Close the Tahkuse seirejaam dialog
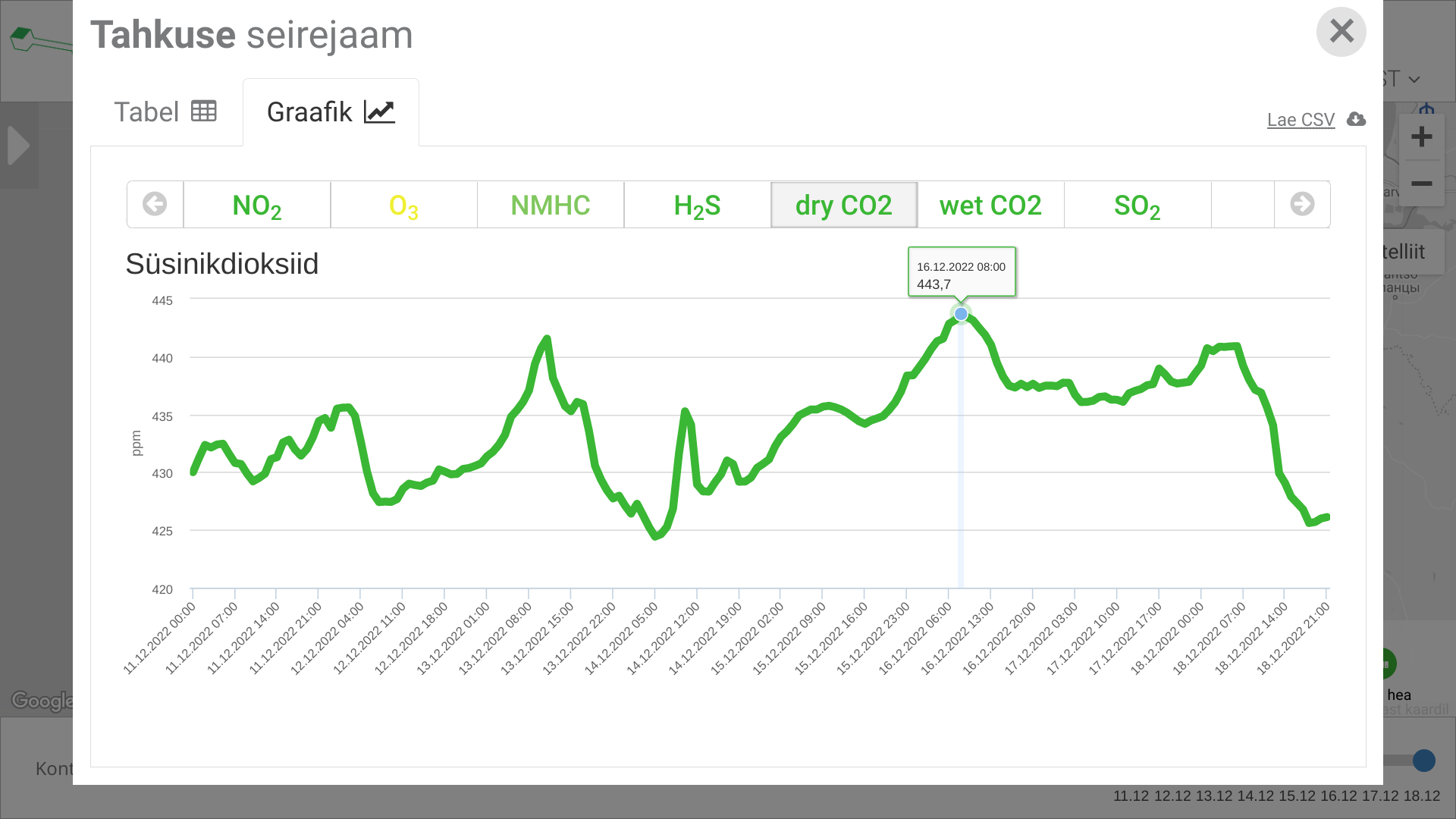This screenshot has height=819, width=1456. click(1341, 32)
